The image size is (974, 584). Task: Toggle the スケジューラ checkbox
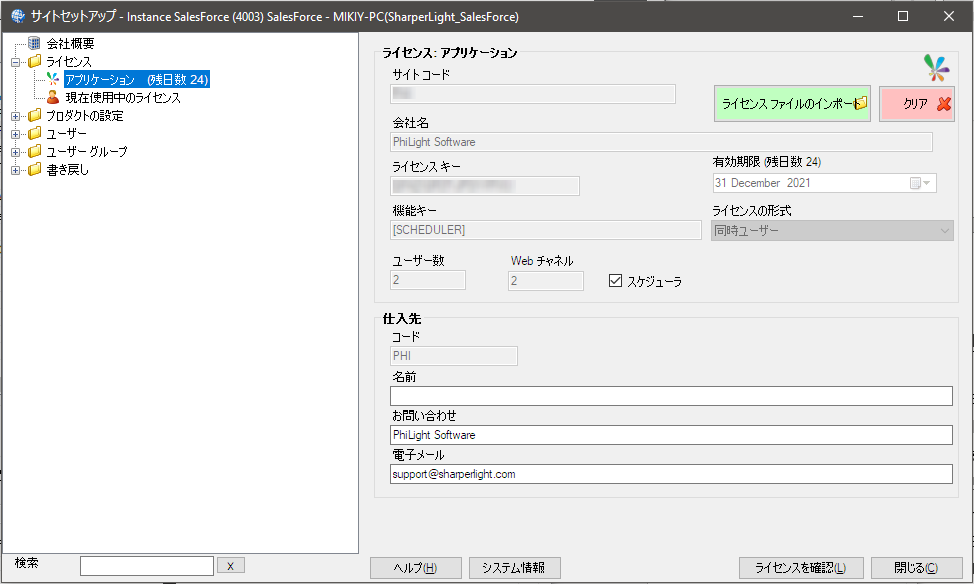tap(616, 282)
